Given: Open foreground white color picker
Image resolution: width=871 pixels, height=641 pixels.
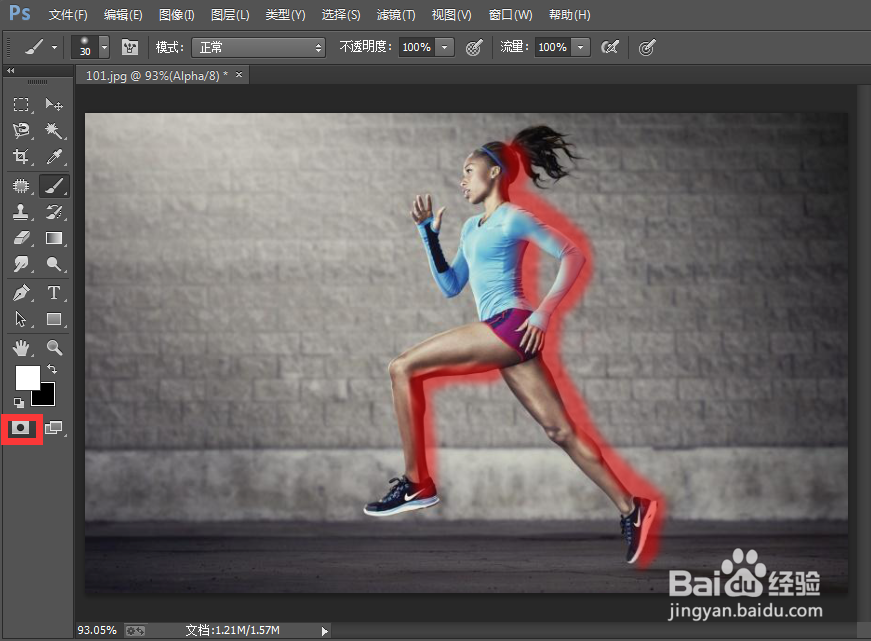Looking at the screenshot, I should click(x=26, y=377).
